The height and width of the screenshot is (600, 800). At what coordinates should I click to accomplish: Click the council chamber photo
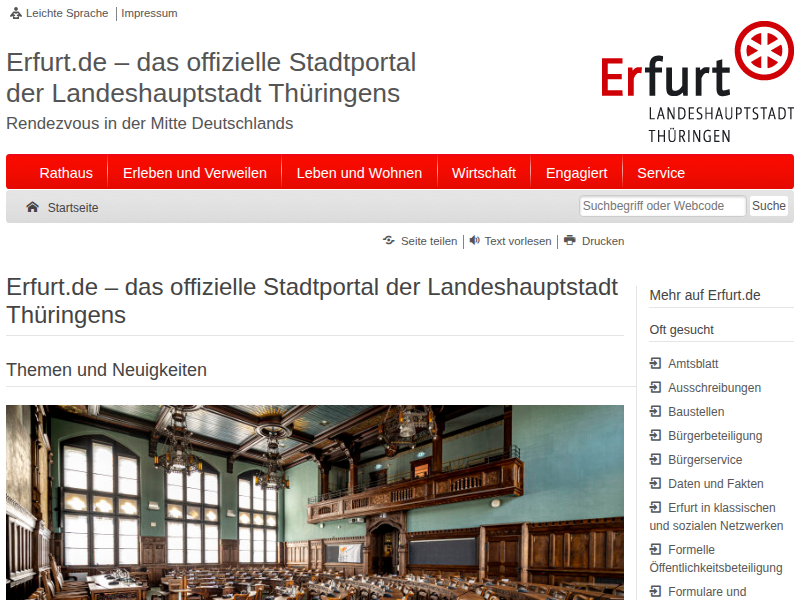315,502
